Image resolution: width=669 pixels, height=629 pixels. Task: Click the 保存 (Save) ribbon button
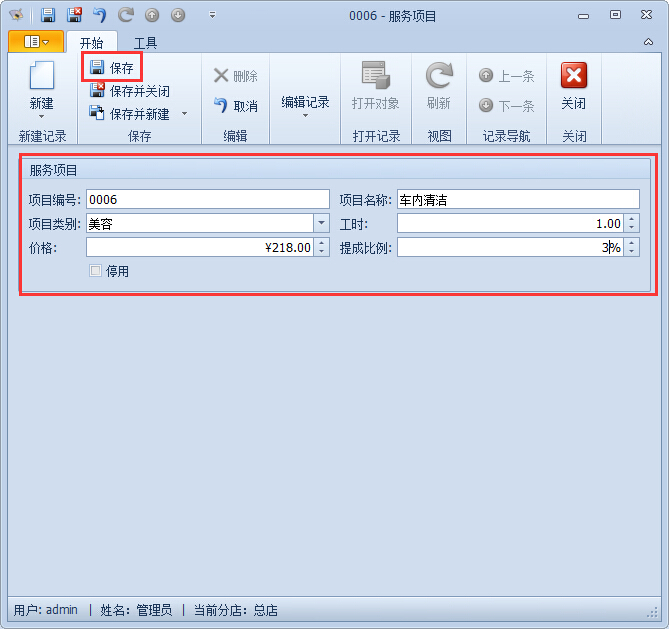tap(111, 68)
